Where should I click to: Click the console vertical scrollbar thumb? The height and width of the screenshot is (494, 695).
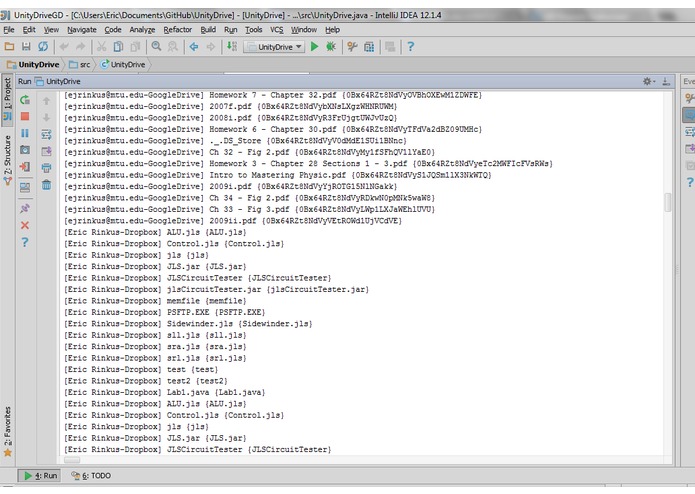pyautogui.click(x=668, y=202)
